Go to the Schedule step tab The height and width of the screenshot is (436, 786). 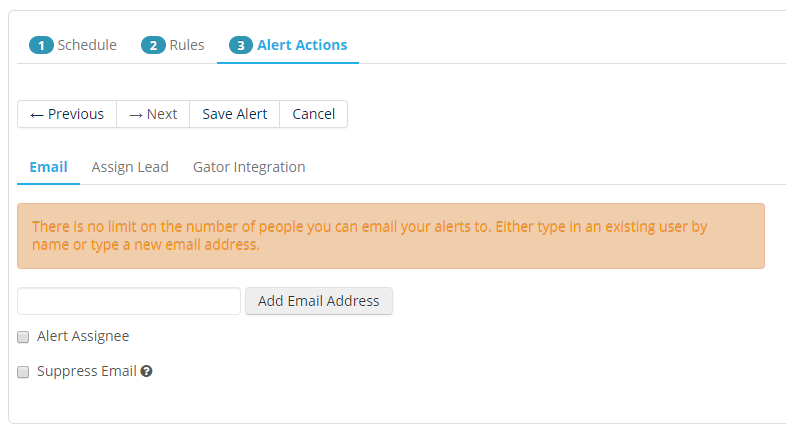click(x=86, y=45)
